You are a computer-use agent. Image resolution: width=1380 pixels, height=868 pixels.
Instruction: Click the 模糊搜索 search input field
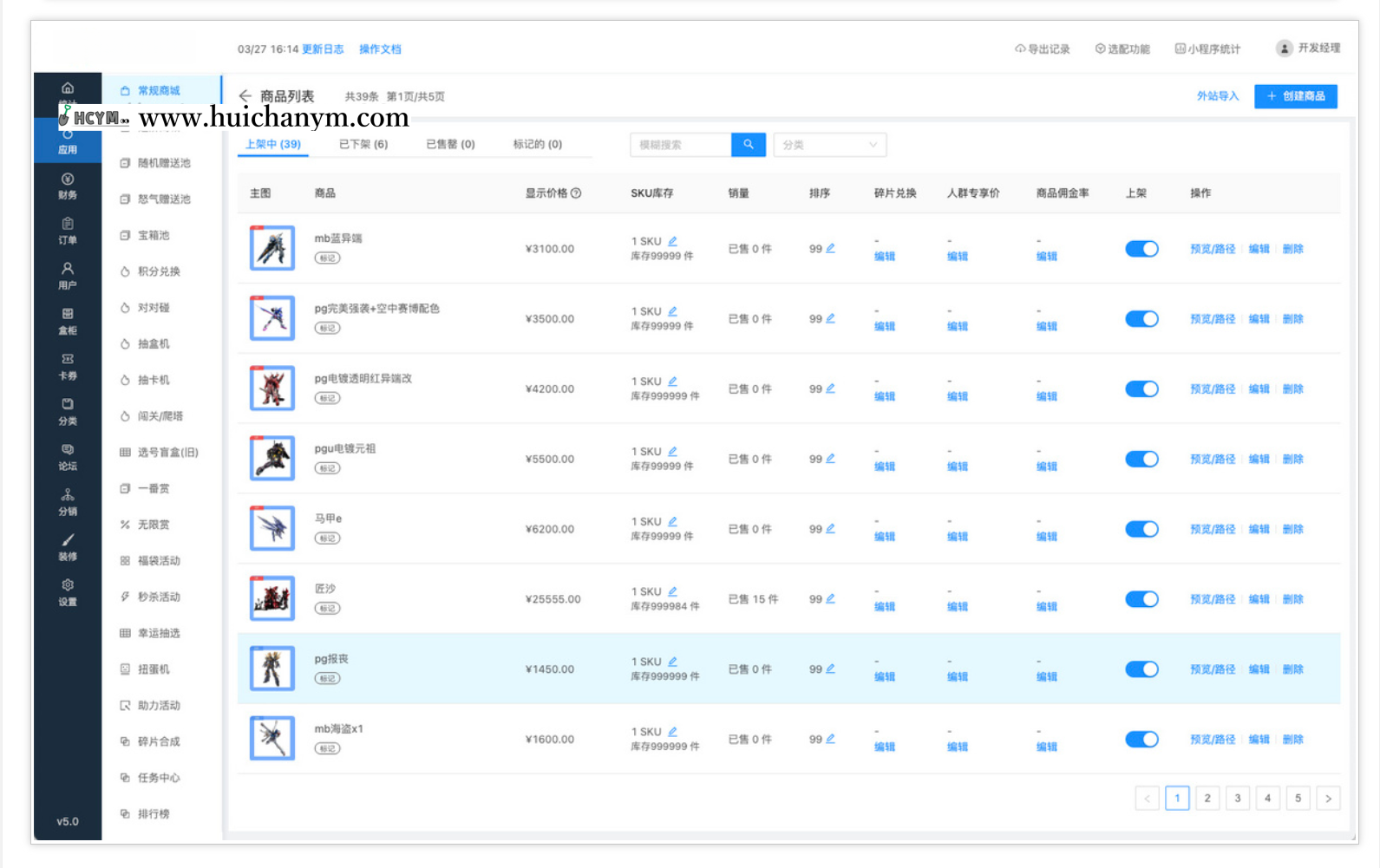[681, 145]
